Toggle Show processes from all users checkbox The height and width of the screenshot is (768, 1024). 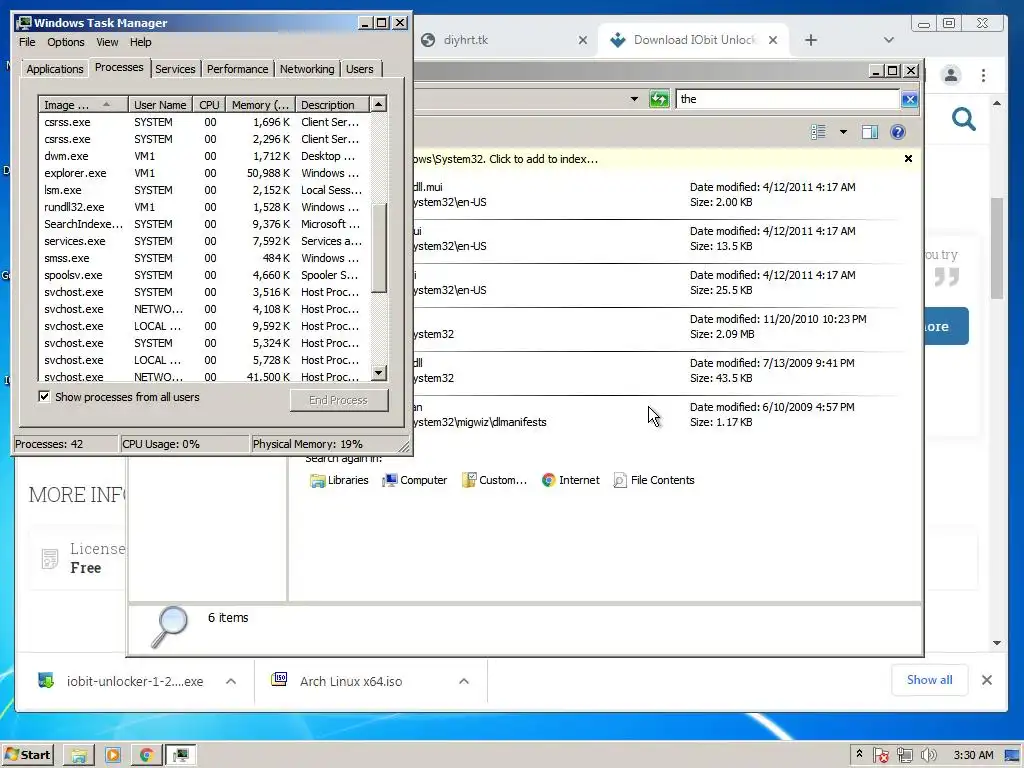(x=44, y=396)
